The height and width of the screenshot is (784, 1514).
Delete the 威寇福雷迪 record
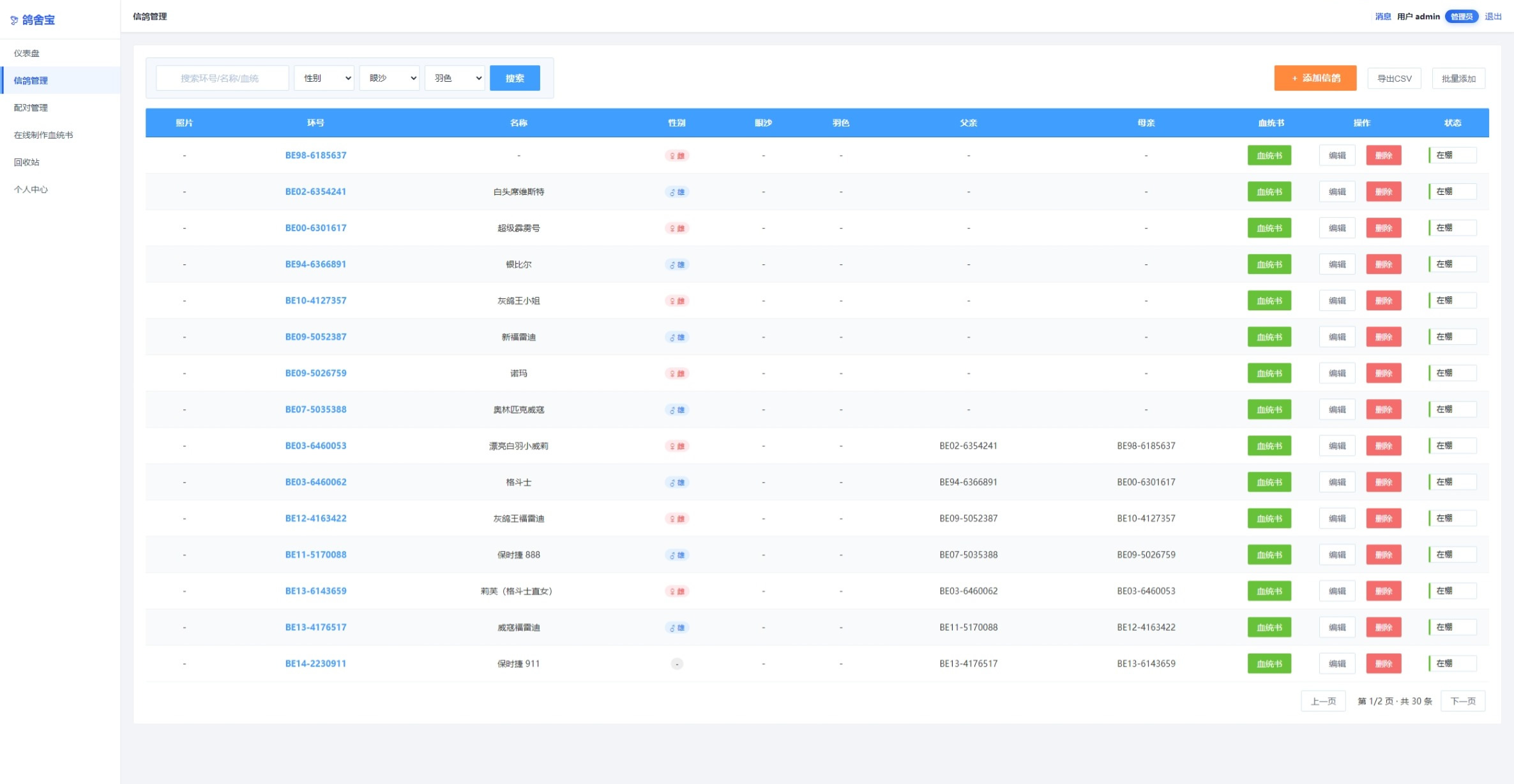pos(1384,628)
